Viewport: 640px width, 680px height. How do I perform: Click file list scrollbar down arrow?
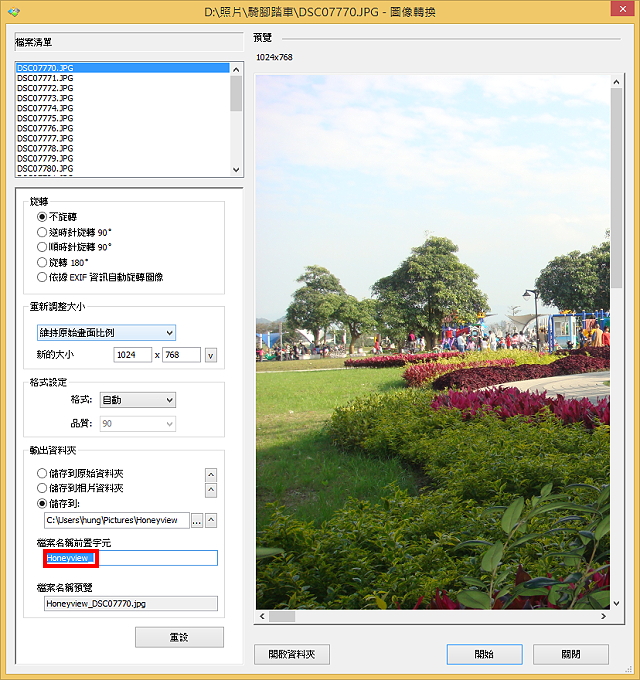[x=236, y=170]
